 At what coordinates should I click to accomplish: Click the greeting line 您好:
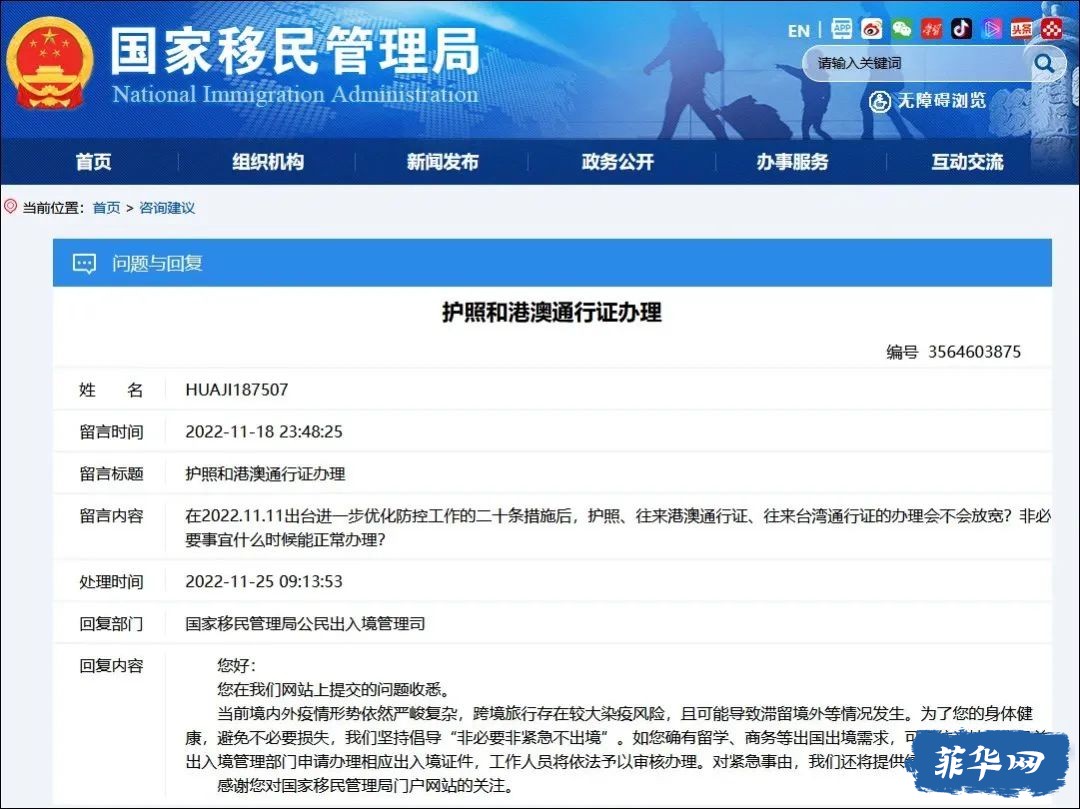point(236,665)
